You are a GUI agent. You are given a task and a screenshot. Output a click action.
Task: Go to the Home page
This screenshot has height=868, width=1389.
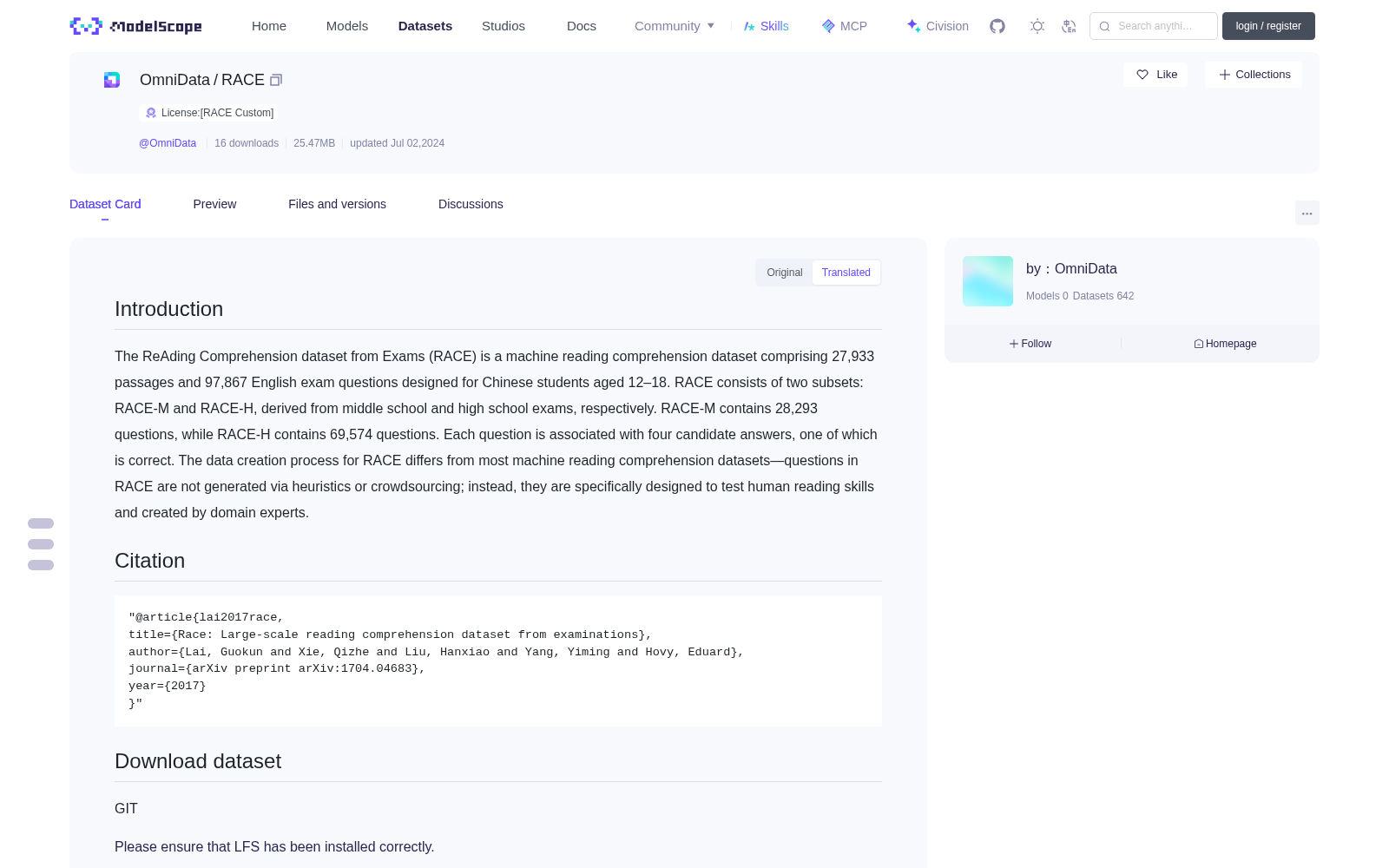pyautogui.click(x=269, y=26)
